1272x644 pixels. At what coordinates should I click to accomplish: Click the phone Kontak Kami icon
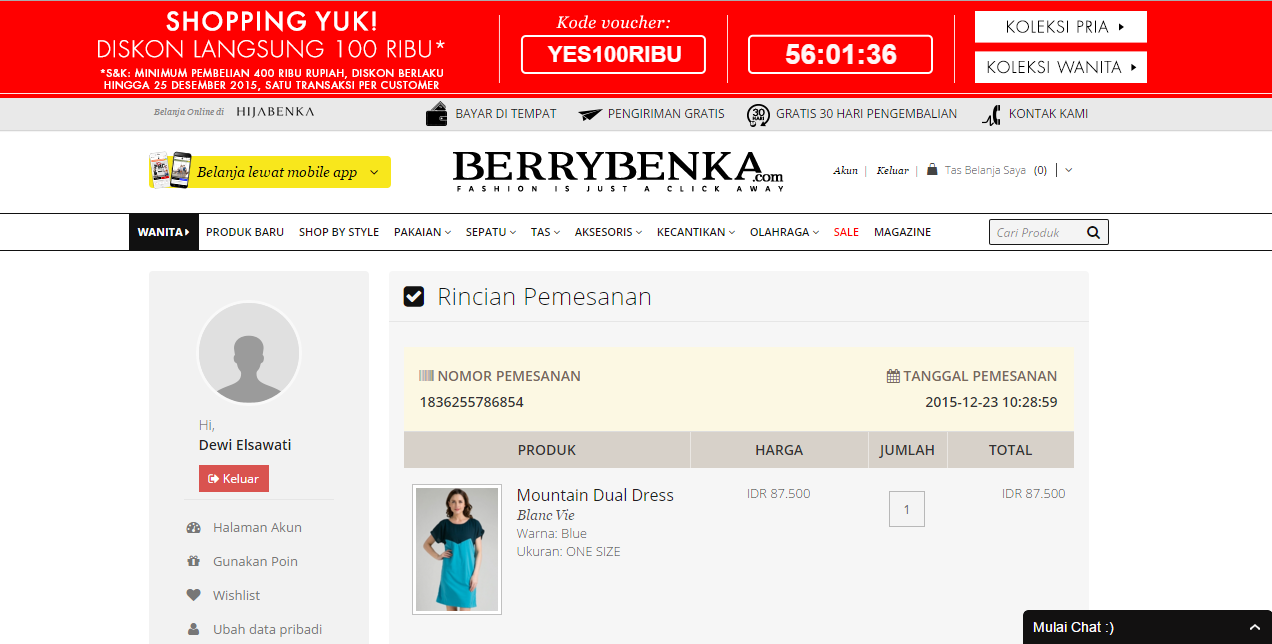(991, 115)
